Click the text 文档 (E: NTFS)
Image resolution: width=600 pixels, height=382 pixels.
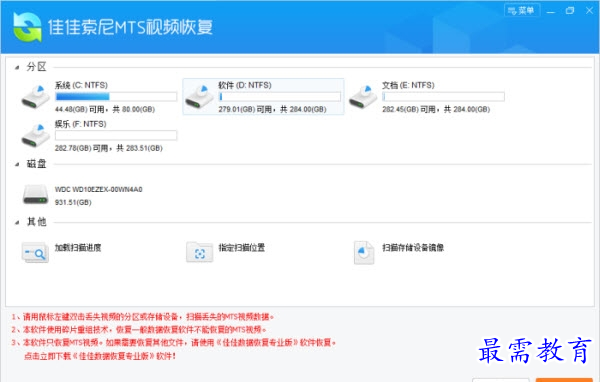click(408, 85)
